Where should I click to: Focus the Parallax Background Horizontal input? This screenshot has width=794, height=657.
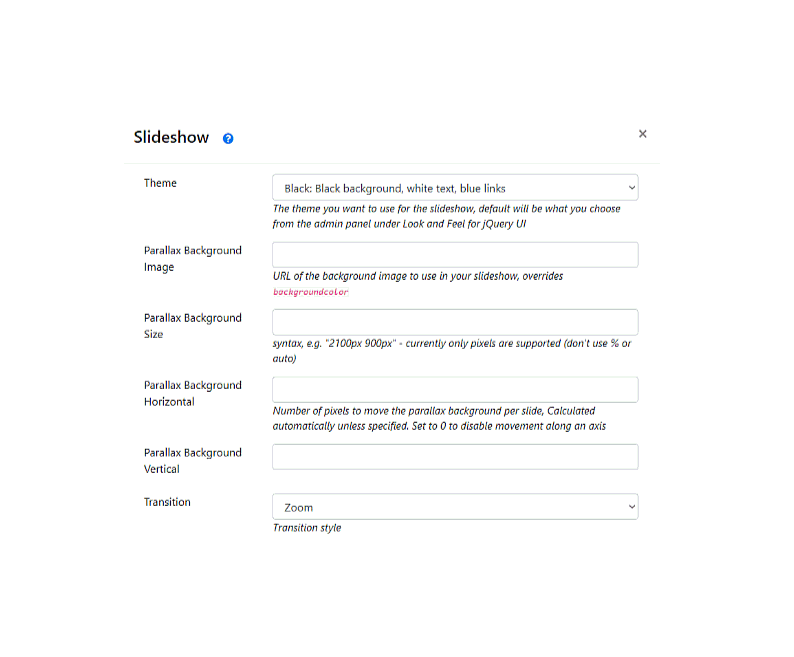click(x=455, y=390)
